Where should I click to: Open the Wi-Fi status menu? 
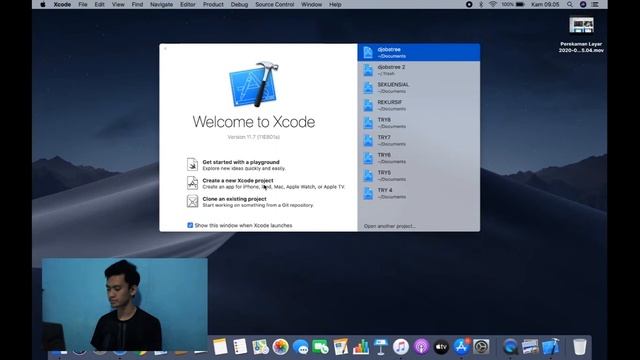pyautogui.click(x=493, y=4)
